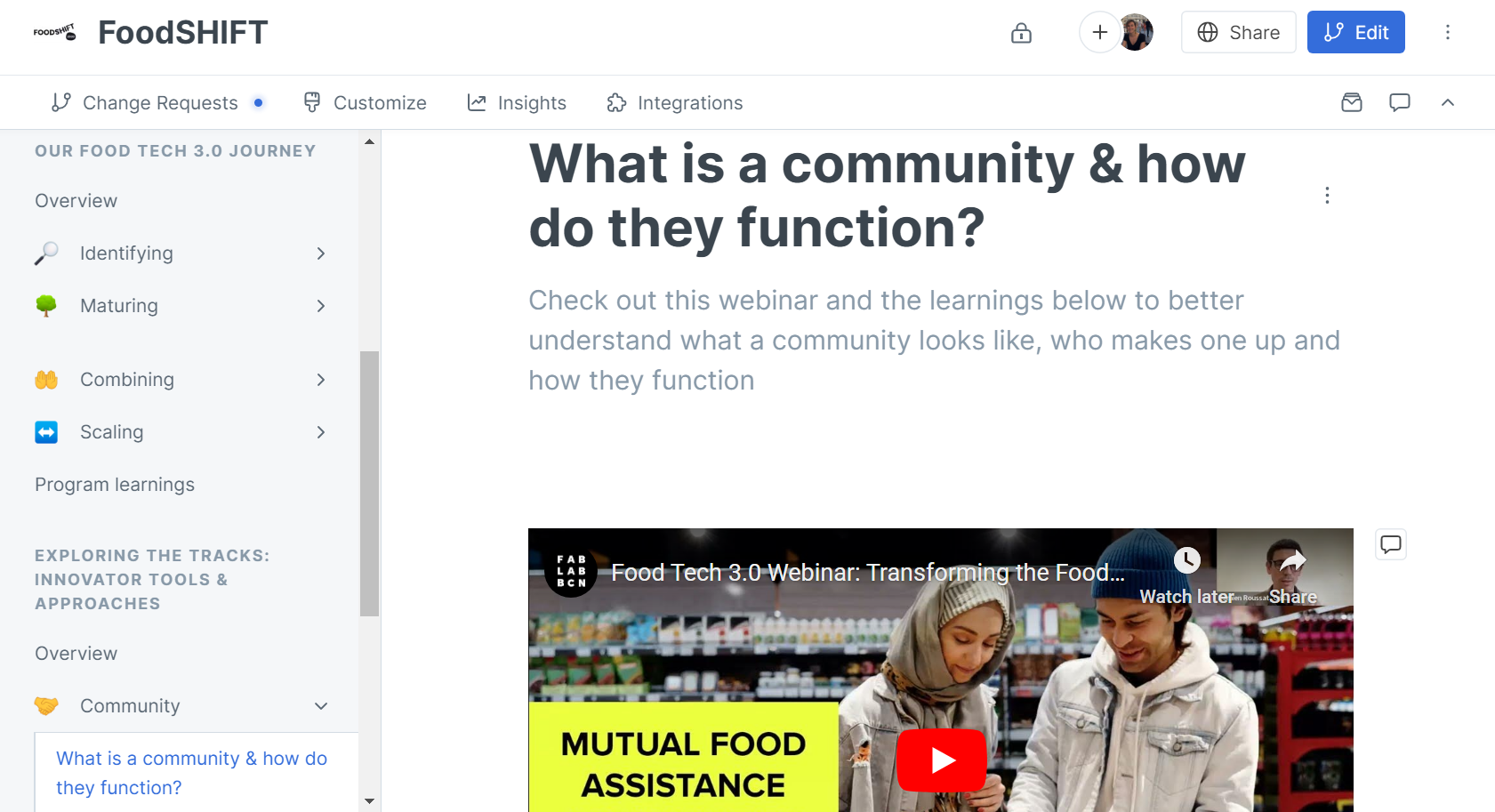The height and width of the screenshot is (812, 1495).
Task: Select the Customize palette icon
Action: tap(312, 102)
